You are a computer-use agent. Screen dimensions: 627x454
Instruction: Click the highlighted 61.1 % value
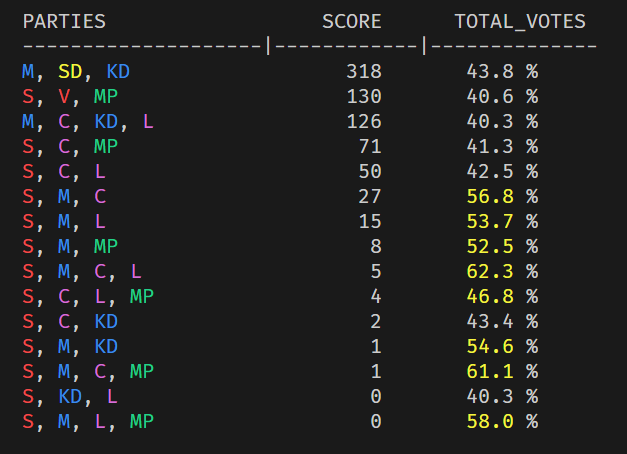(x=502, y=372)
